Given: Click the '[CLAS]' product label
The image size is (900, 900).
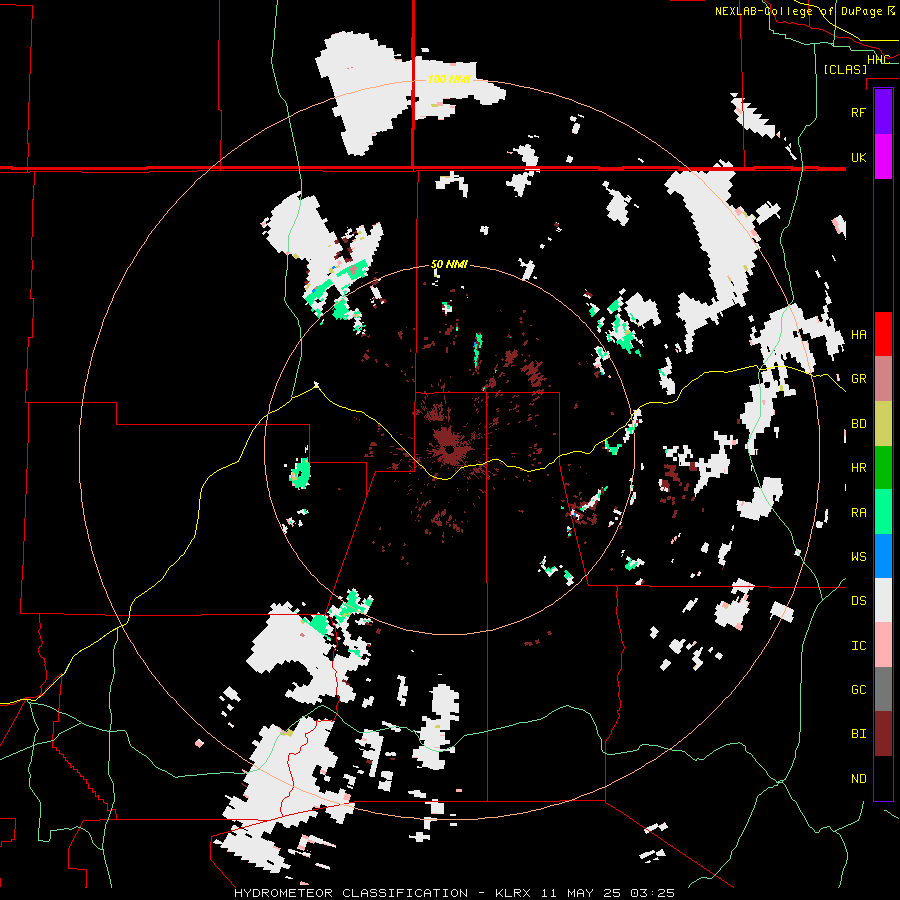Looking at the screenshot, I should click(x=845, y=70).
